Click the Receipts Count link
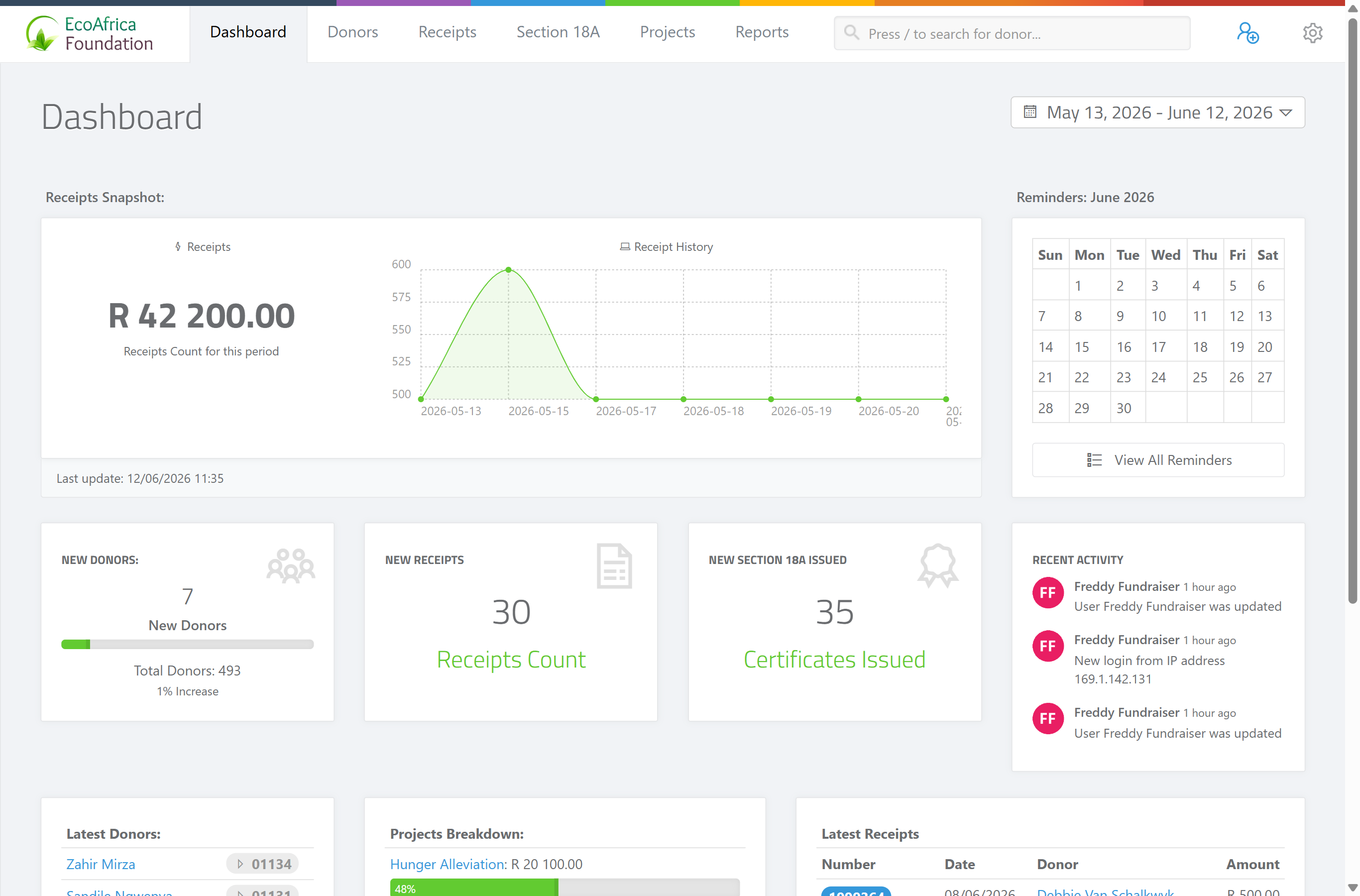This screenshot has height=896, width=1360. (x=511, y=660)
